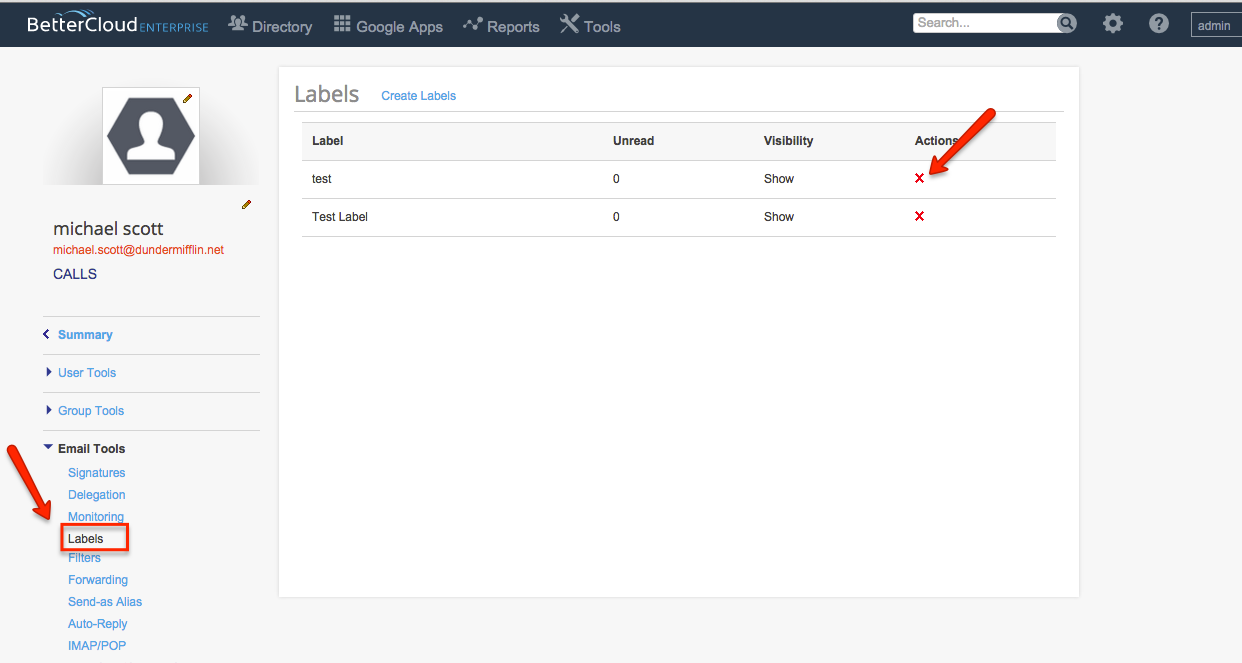This screenshot has width=1242, height=663.
Task: Click the user avatar picture
Action: pos(151,136)
